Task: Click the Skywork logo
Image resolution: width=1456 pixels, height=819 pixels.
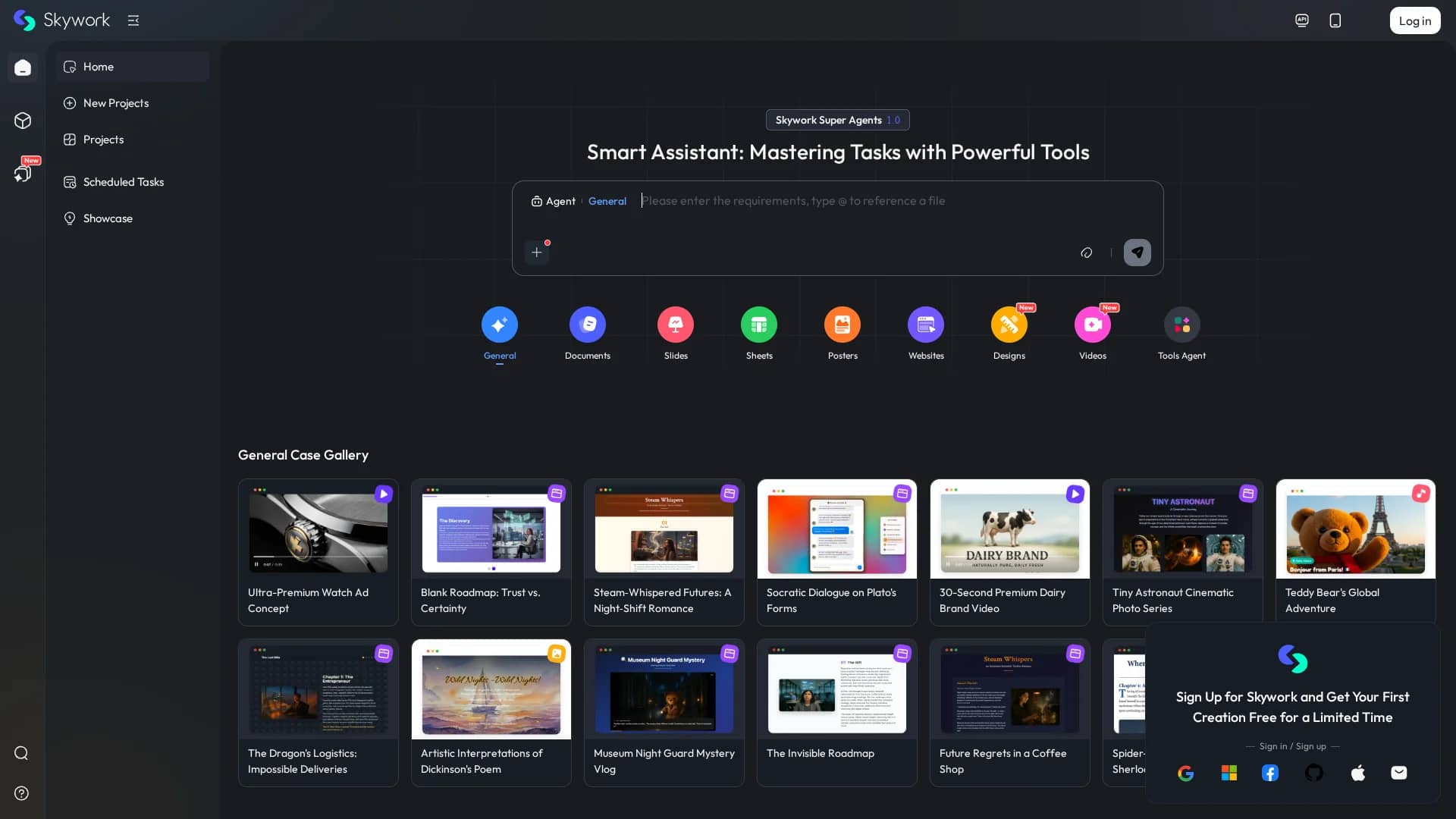Action: coord(62,20)
